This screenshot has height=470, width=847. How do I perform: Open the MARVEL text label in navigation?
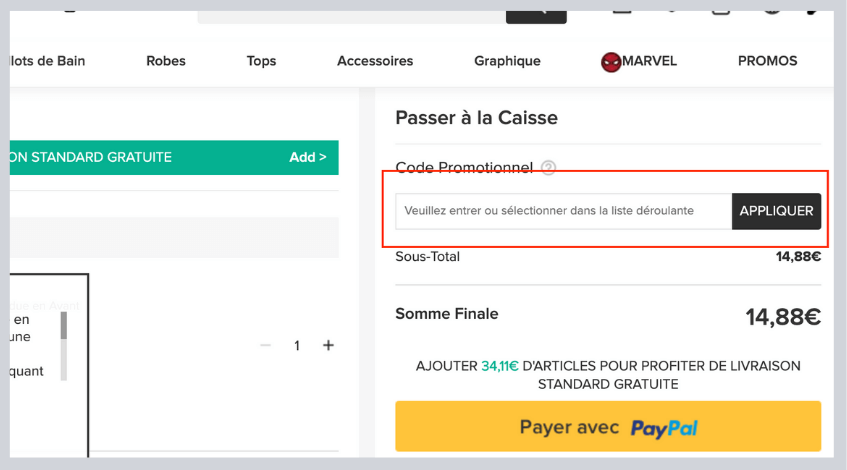pos(650,61)
